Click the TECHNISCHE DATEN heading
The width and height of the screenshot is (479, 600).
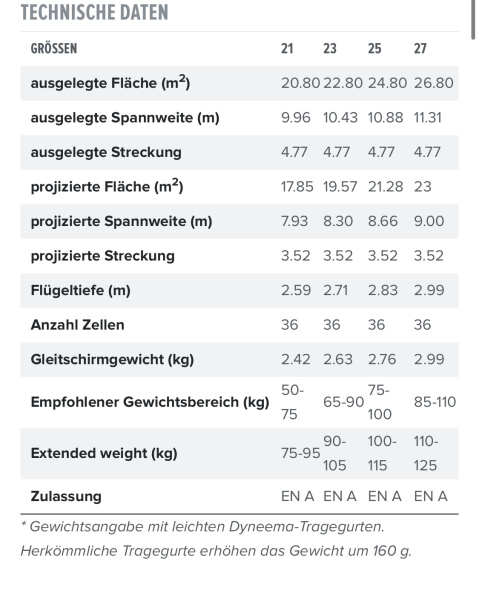click(94, 12)
